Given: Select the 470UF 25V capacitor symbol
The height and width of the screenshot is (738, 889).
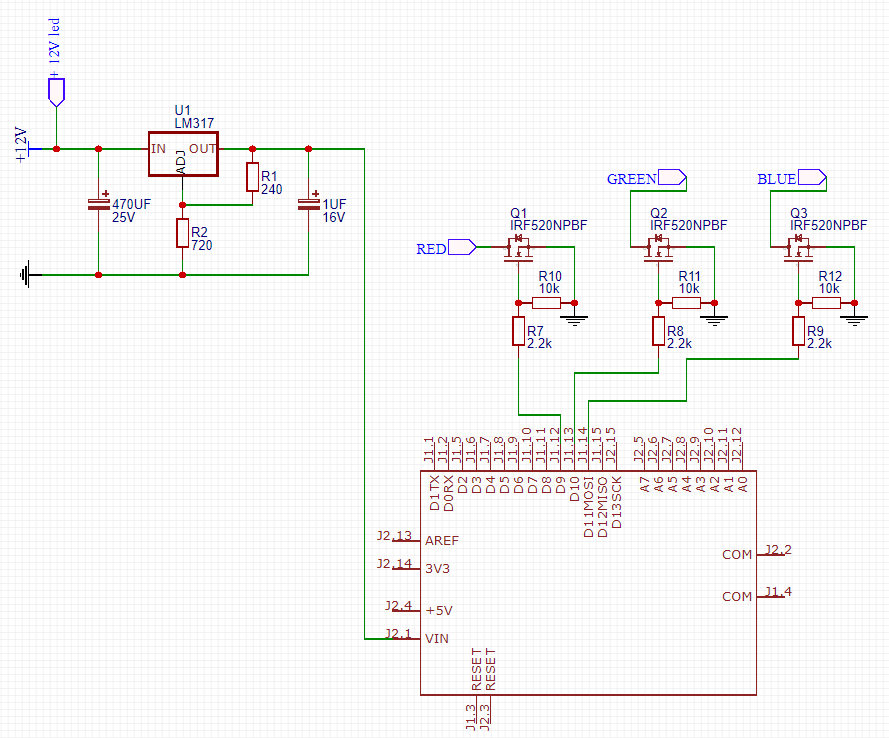Looking at the screenshot, I should coord(98,204).
